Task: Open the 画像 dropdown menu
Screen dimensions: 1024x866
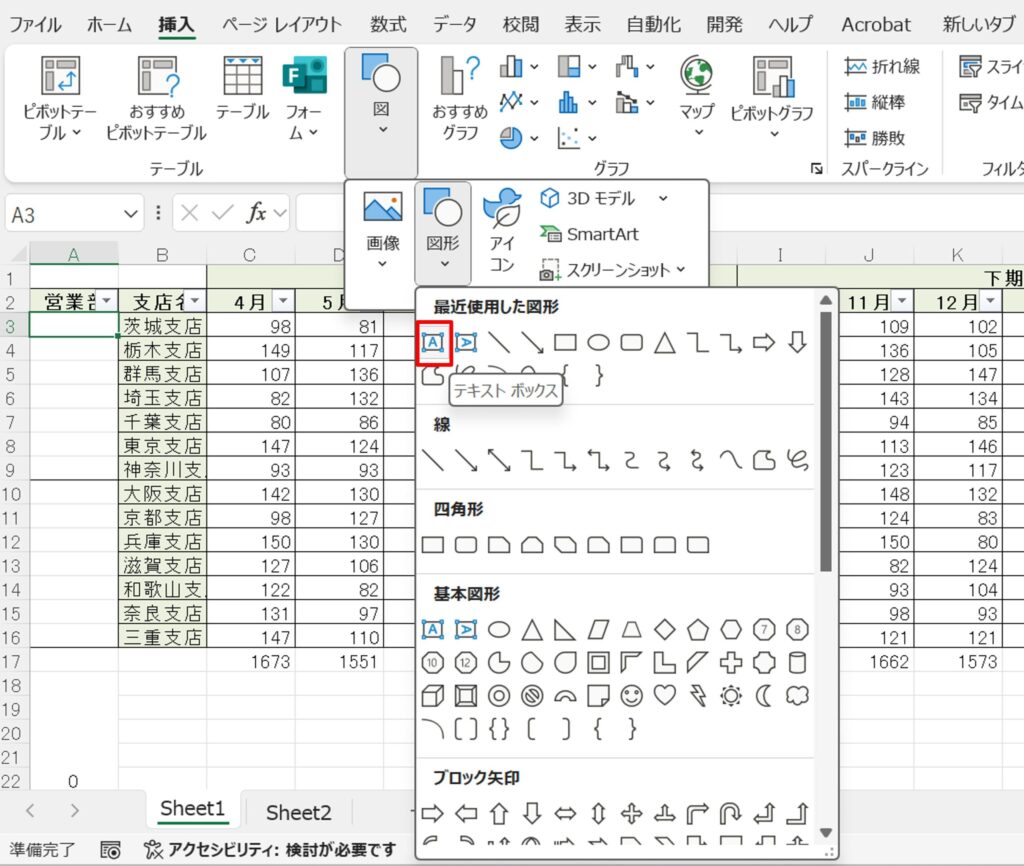Action: [383, 229]
